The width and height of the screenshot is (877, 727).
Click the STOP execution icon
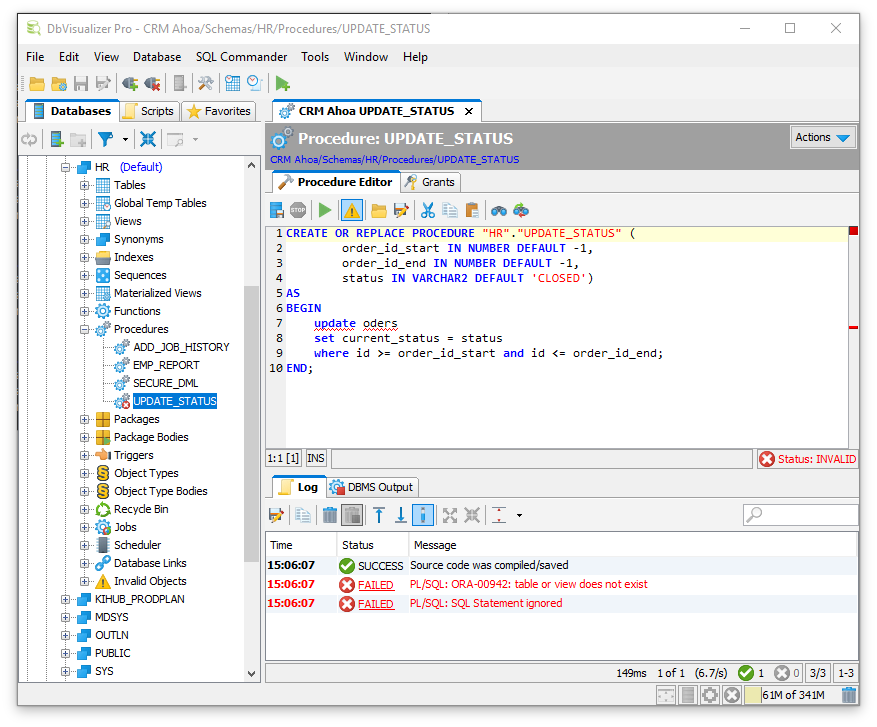tap(297, 210)
